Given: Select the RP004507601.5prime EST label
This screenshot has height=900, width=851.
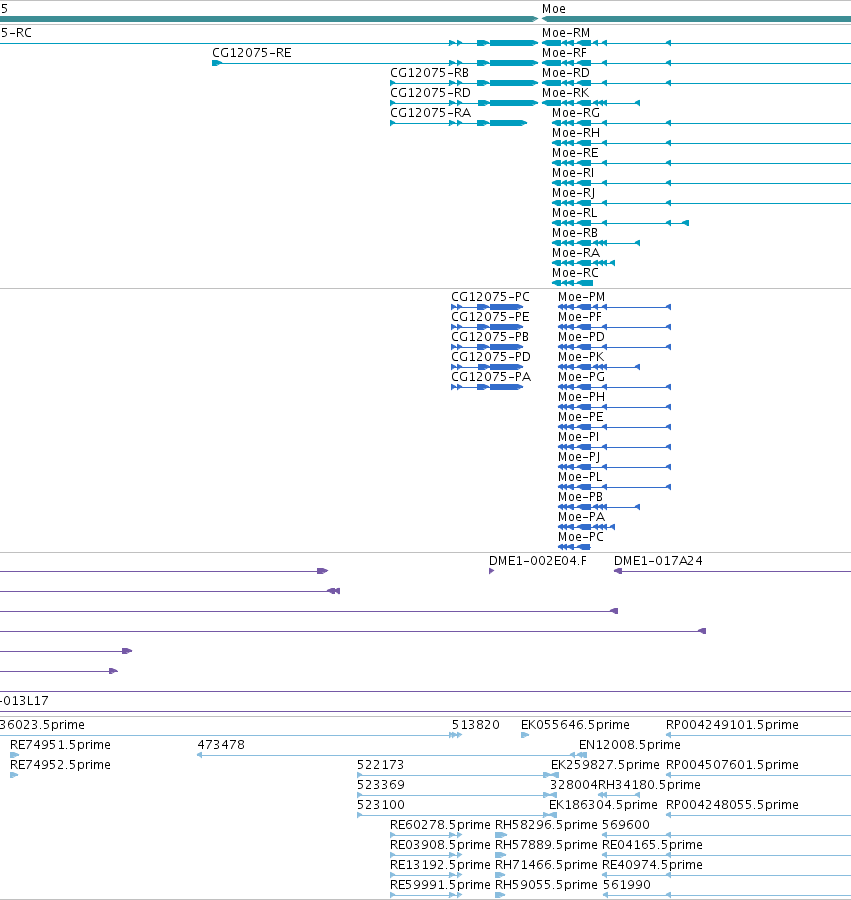Looking at the screenshot, I should pyautogui.click(x=732, y=765).
